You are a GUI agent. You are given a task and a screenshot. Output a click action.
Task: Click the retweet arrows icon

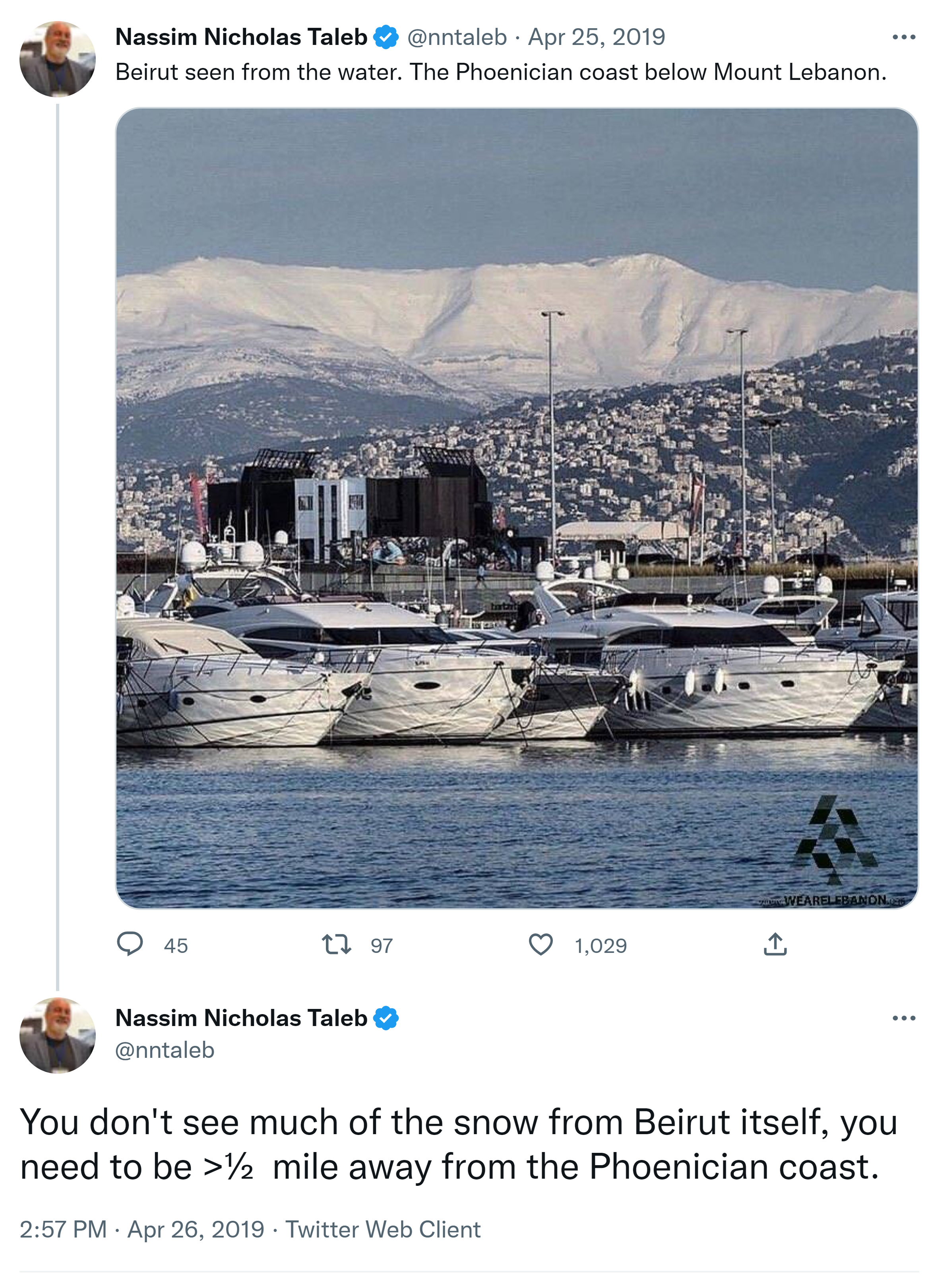point(336,945)
